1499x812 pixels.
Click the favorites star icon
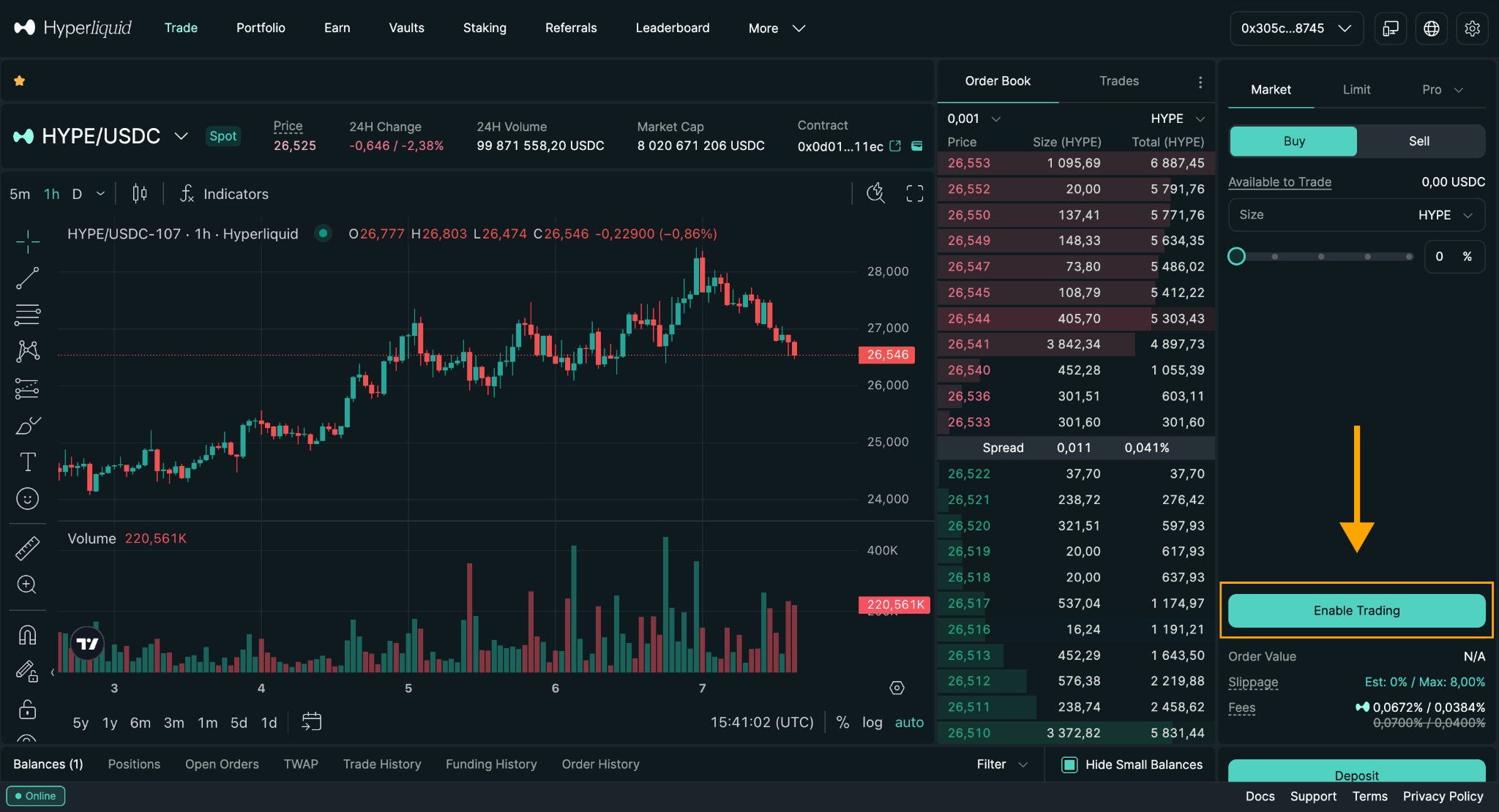(x=20, y=80)
